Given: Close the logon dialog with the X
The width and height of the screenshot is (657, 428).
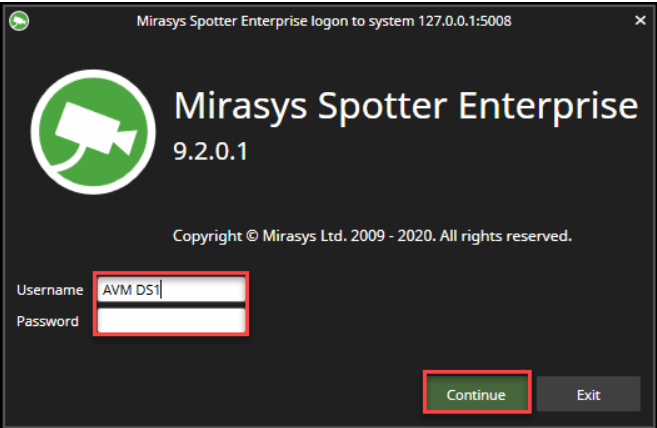Looking at the screenshot, I should tap(639, 20).
